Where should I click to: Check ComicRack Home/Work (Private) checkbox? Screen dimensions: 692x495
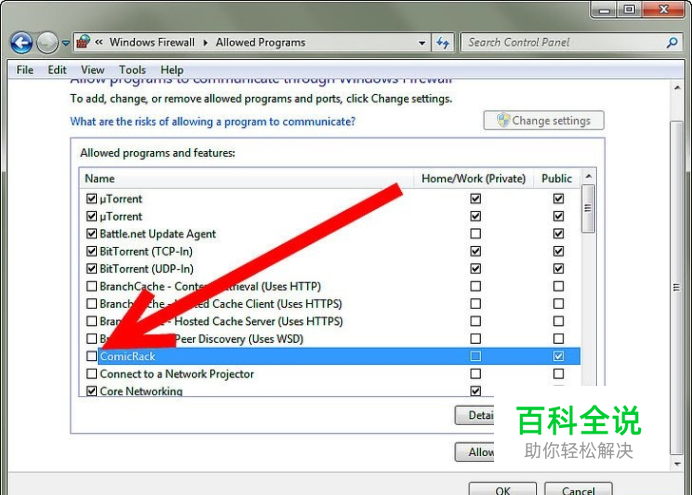pyautogui.click(x=475, y=356)
